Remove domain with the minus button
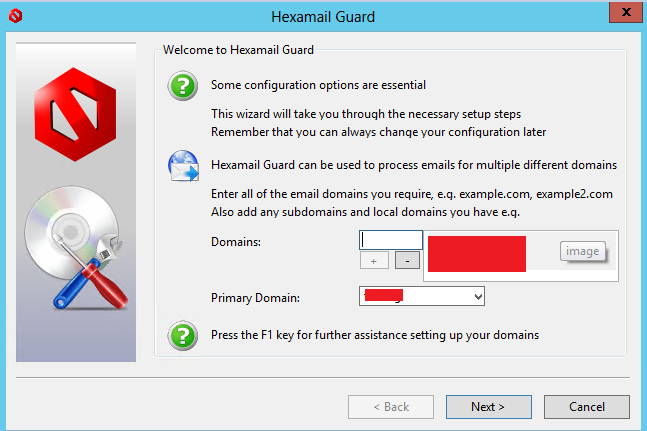The height and width of the screenshot is (431, 647). coord(407,261)
